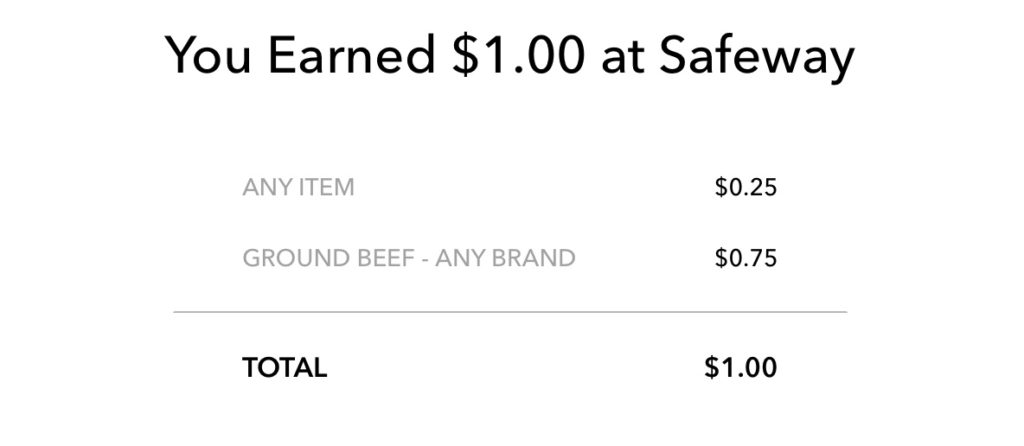Click the dash between BEEF and ANY
Screen dimensions: 1024x446
pyautogui.click(x=425, y=259)
